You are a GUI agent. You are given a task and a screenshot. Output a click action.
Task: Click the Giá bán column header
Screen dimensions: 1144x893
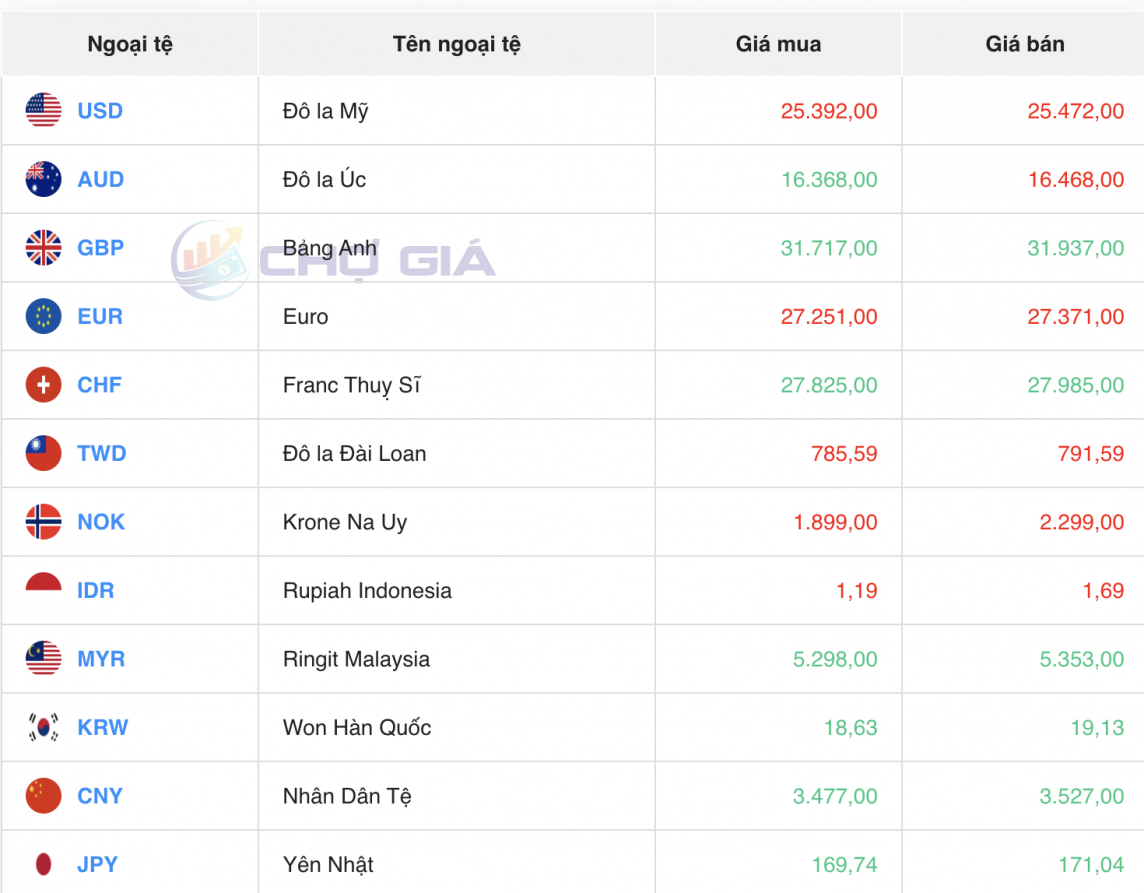click(1025, 44)
